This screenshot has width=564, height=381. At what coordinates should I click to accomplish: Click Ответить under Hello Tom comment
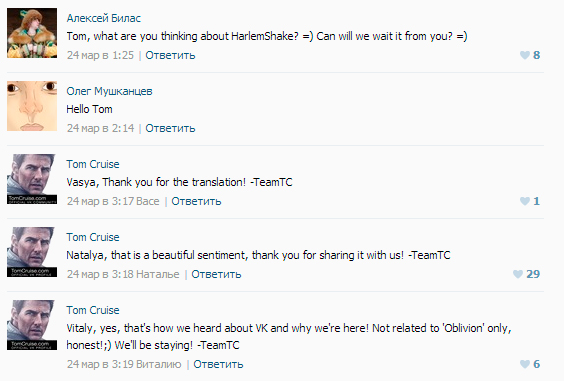(x=170, y=128)
